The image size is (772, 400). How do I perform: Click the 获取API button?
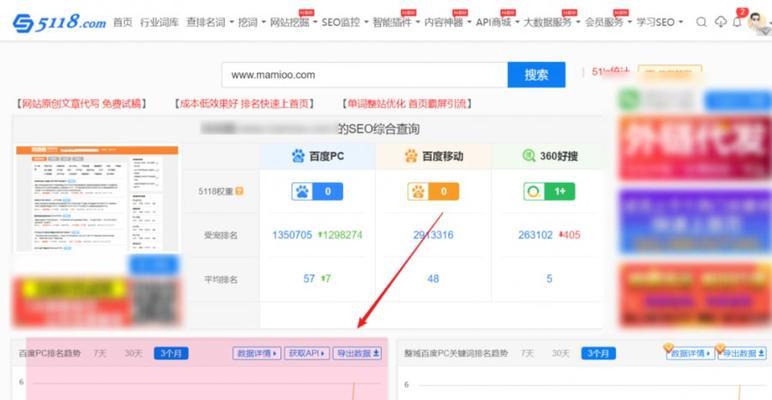pyautogui.click(x=307, y=353)
